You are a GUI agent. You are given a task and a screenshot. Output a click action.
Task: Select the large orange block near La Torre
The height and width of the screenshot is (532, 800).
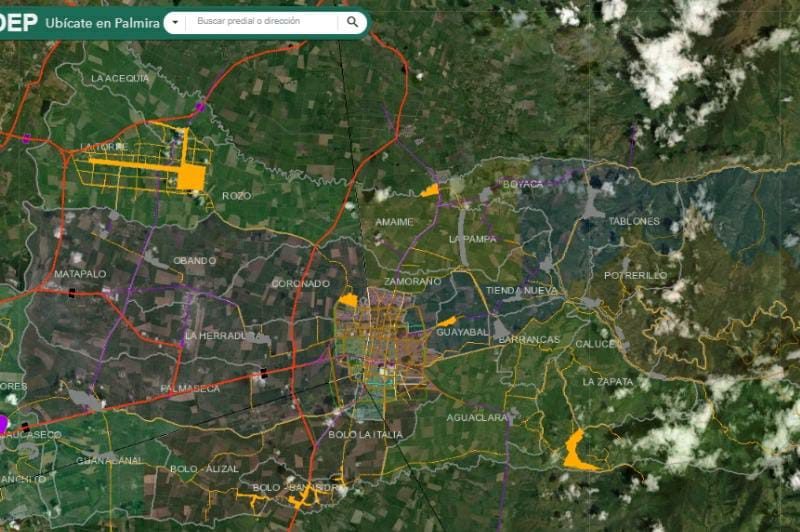coord(190,177)
